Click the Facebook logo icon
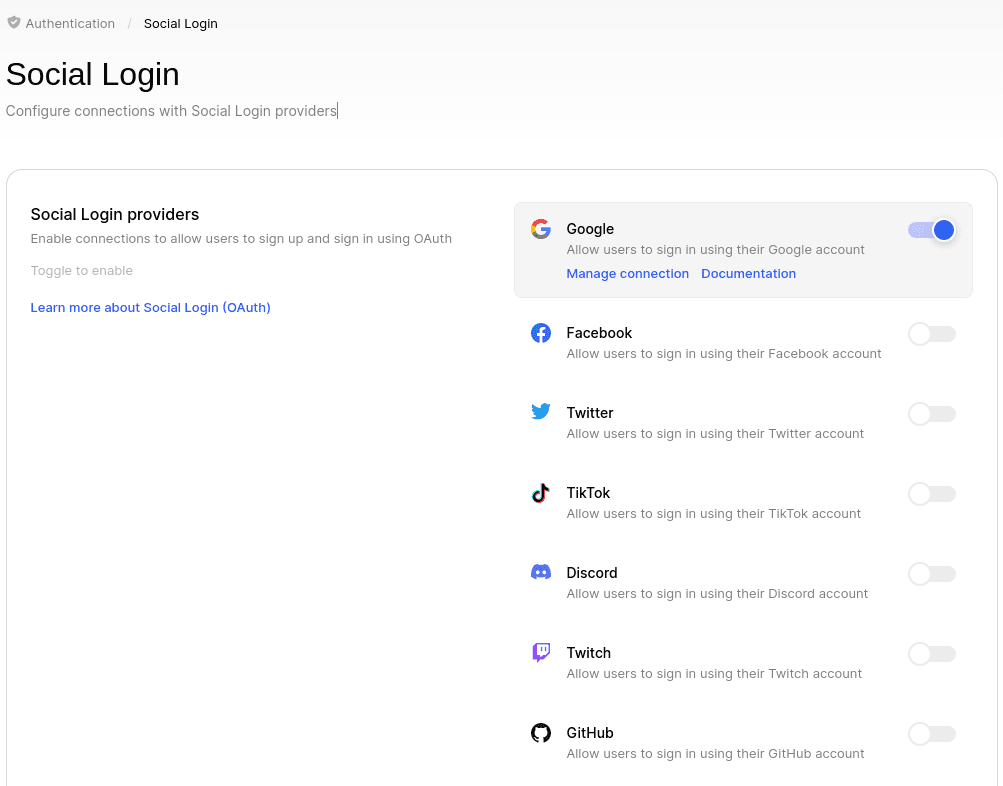1003x786 pixels. click(541, 333)
